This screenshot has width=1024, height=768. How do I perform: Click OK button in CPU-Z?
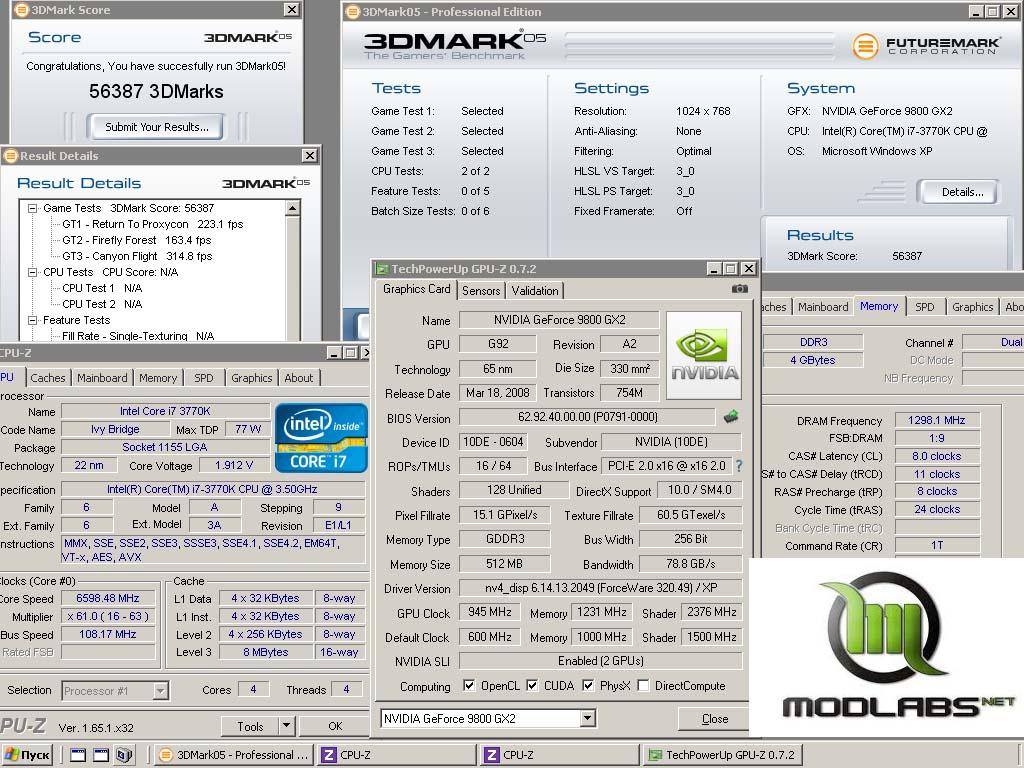click(335, 726)
